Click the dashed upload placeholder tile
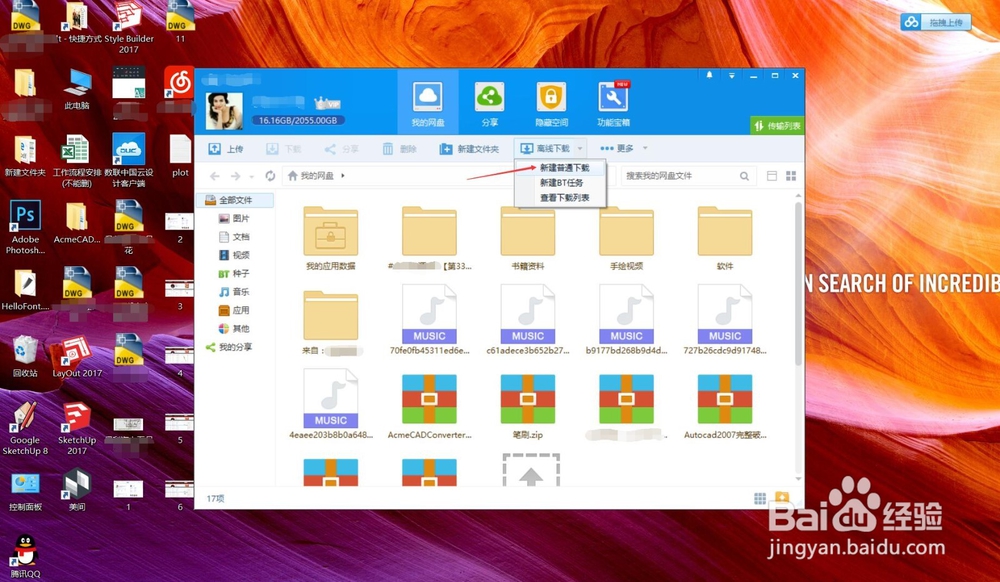Screen dimensions: 1000x582 tap(531, 470)
